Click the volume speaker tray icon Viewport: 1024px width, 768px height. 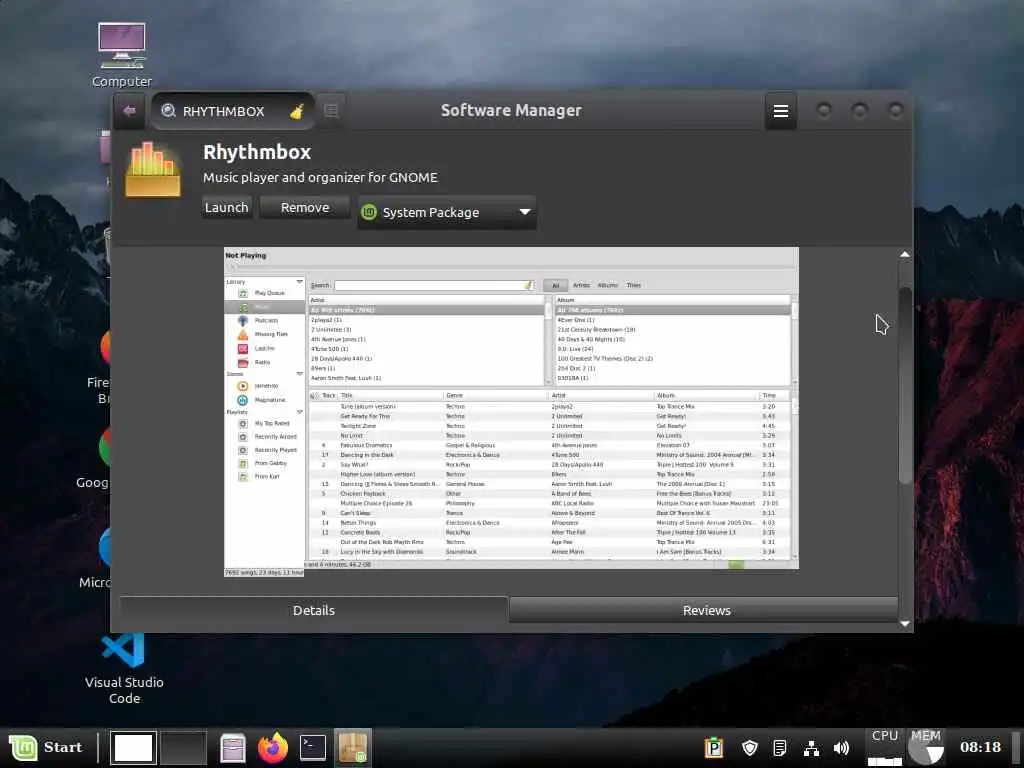(x=842, y=748)
